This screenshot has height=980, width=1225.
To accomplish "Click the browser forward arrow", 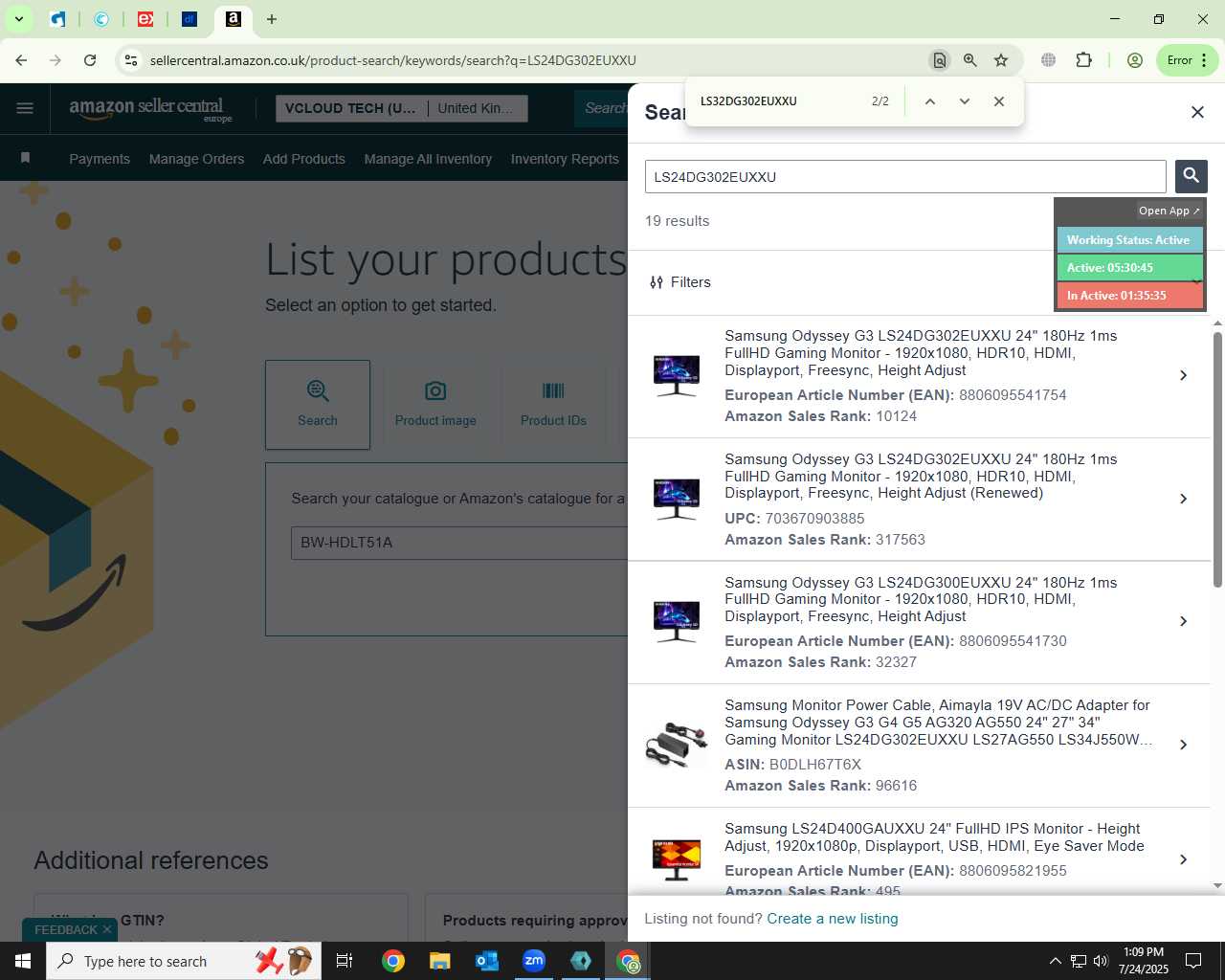I will [x=56, y=60].
